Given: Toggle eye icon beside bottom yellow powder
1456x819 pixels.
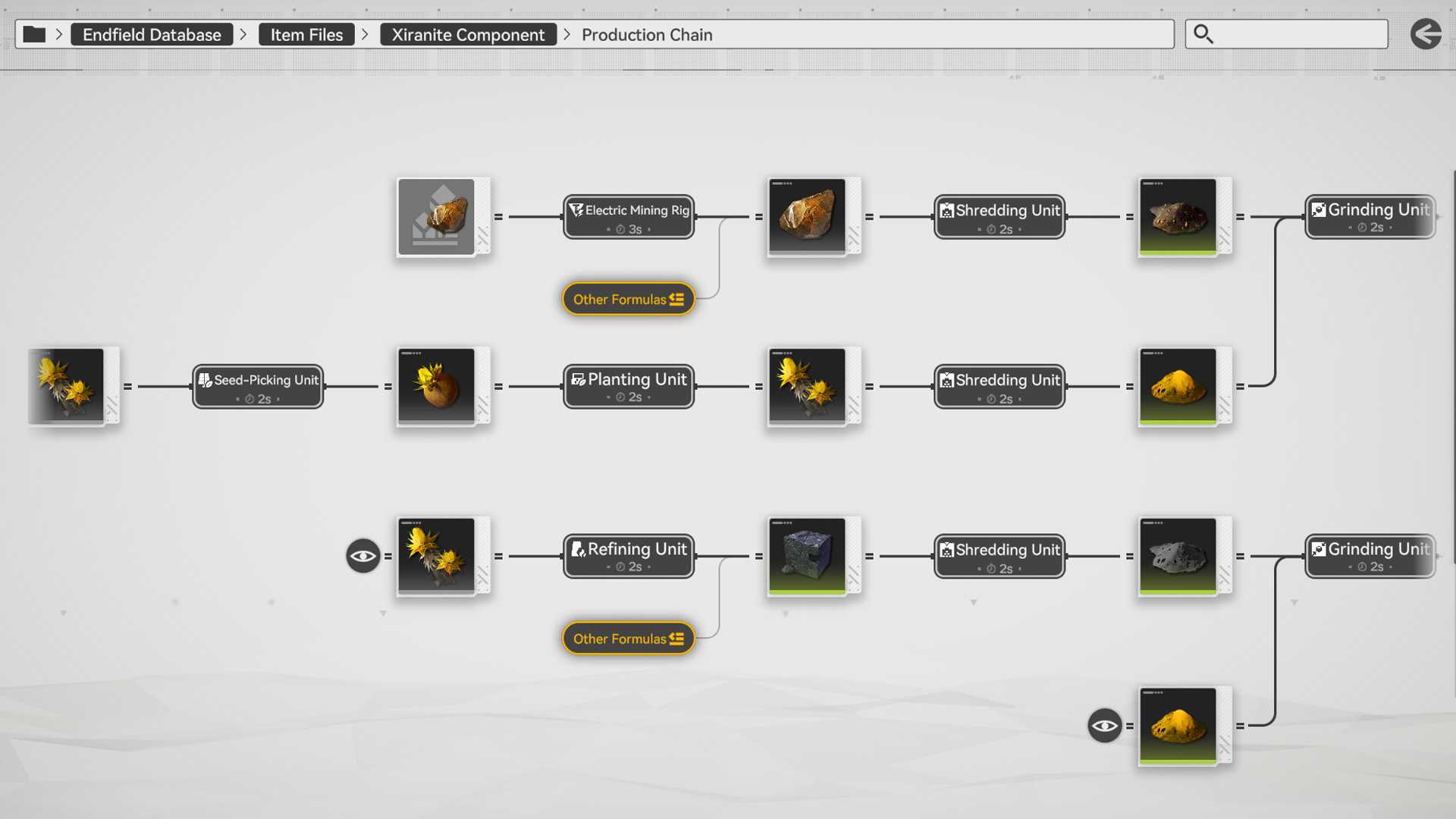Looking at the screenshot, I should [x=1105, y=726].
